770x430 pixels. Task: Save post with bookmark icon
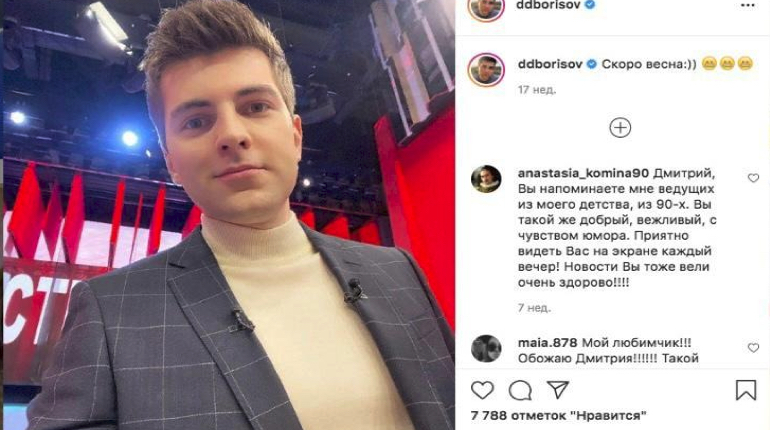(x=745, y=390)
